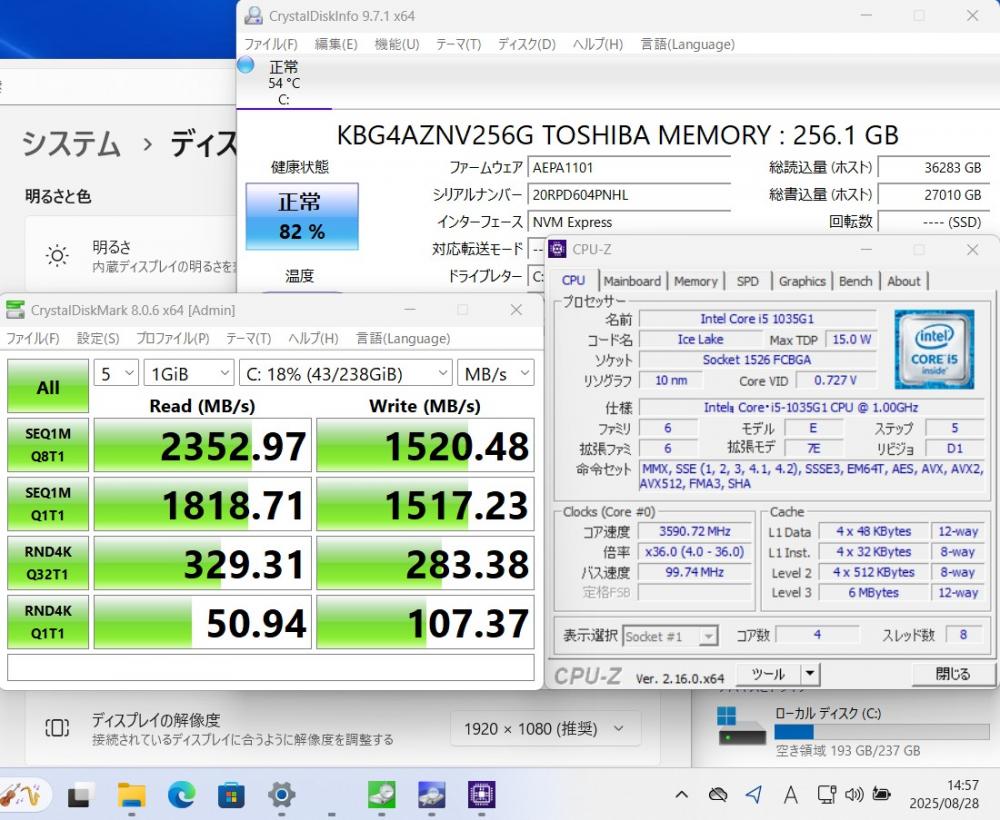The width and height of the screenshot is (1000, 820).
Task: Click the ツール button in CPU-Z
Action: (768, 674)
